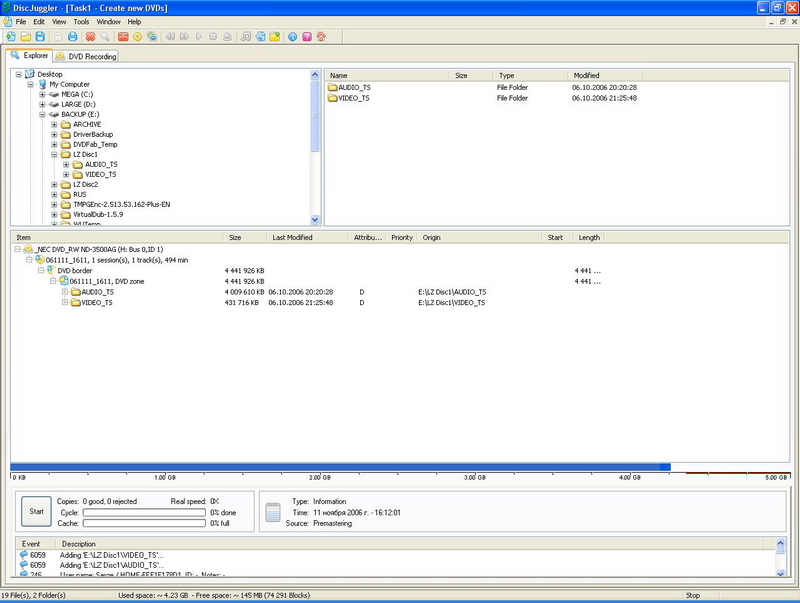Select TMPGEnc-2.513.53.162-Plus-EN folder

pos(121,205)
